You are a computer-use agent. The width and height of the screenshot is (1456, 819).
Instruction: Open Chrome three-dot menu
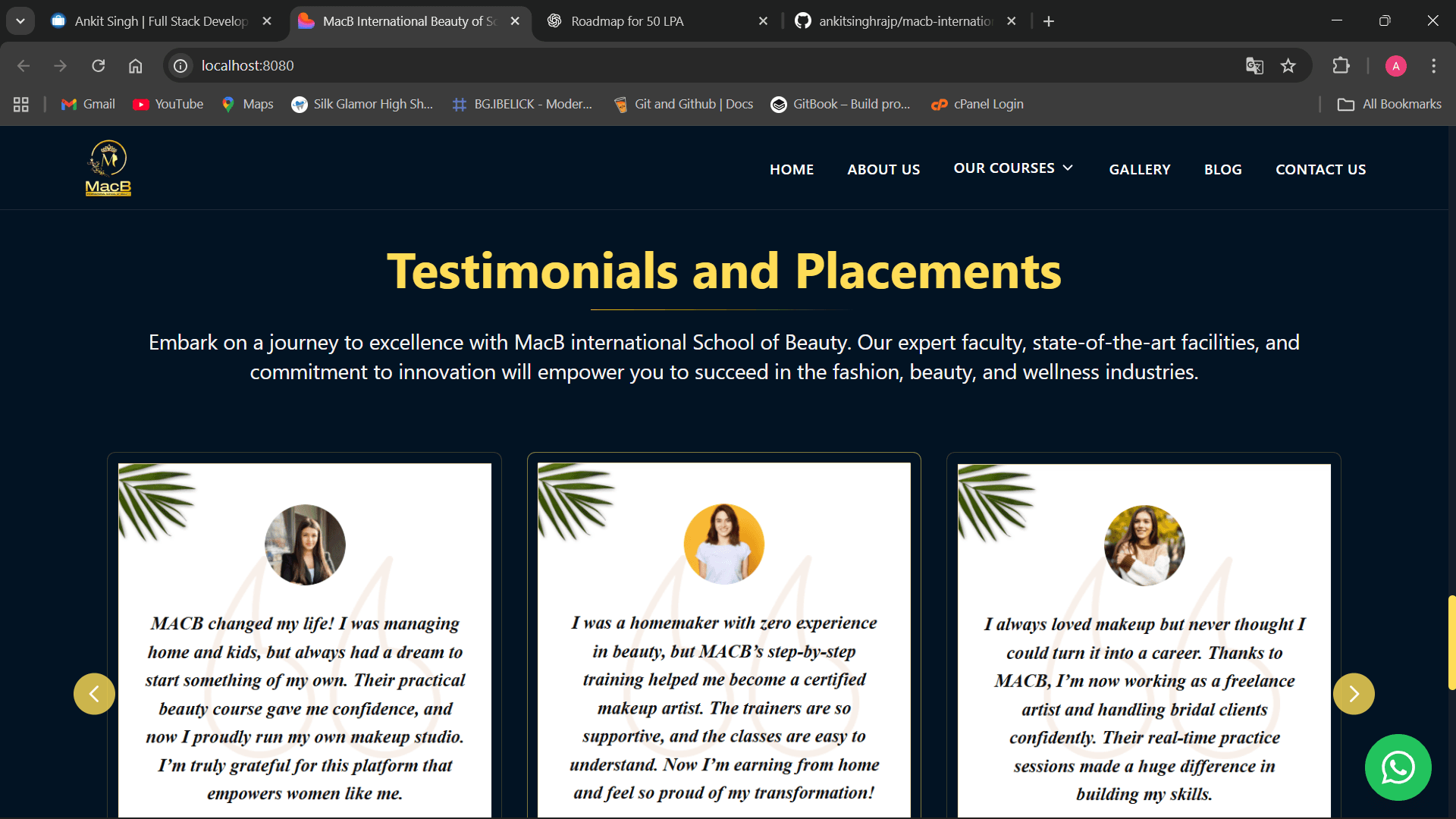coord(1433,66)
